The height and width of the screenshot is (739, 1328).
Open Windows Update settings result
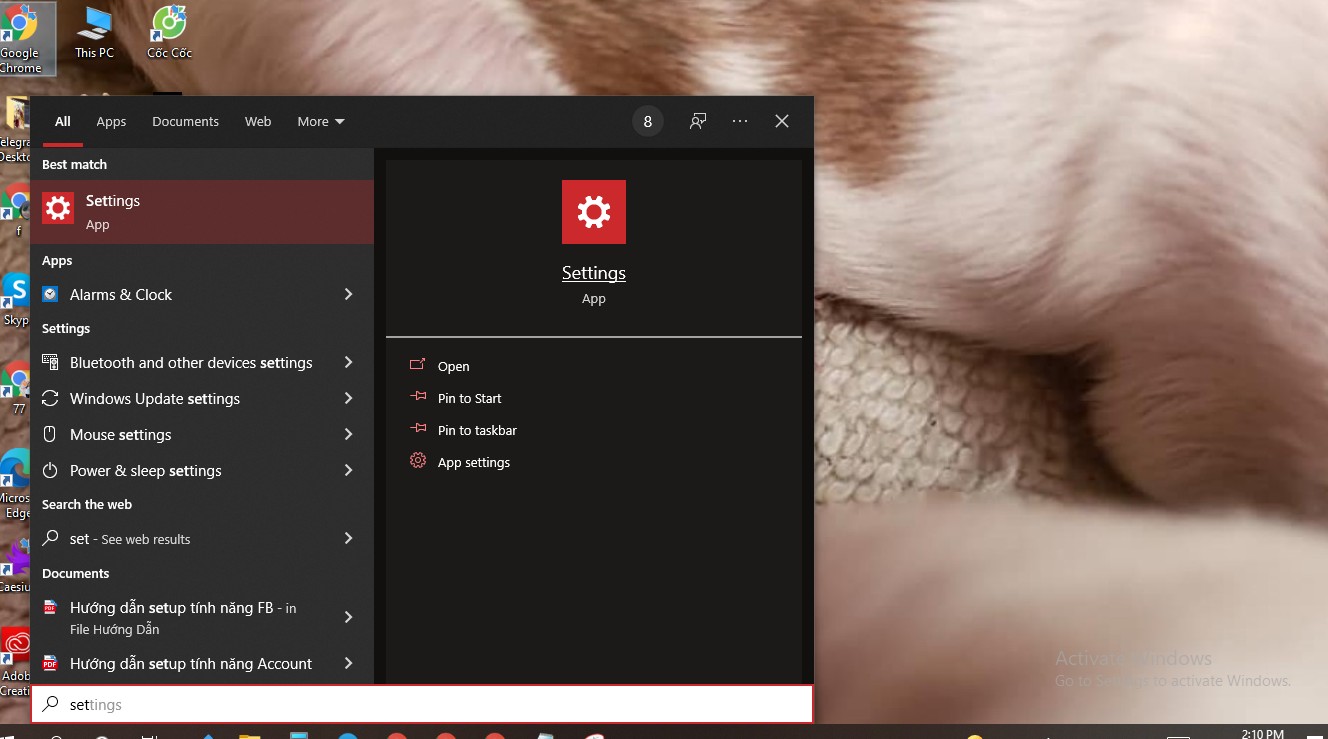[202, 398]
